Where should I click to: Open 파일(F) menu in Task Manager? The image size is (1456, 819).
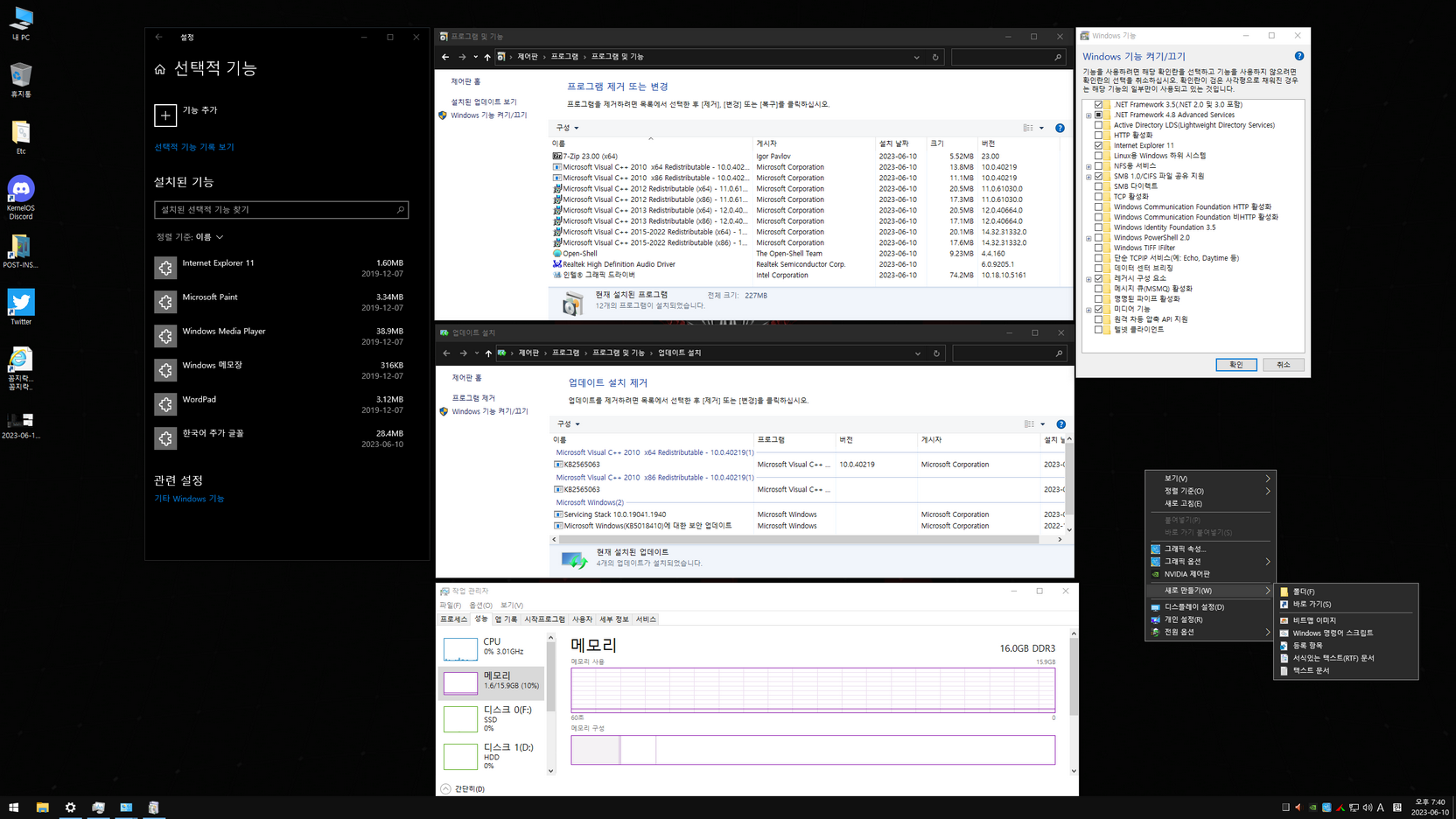pyautogui.click(x=450, y=605)
